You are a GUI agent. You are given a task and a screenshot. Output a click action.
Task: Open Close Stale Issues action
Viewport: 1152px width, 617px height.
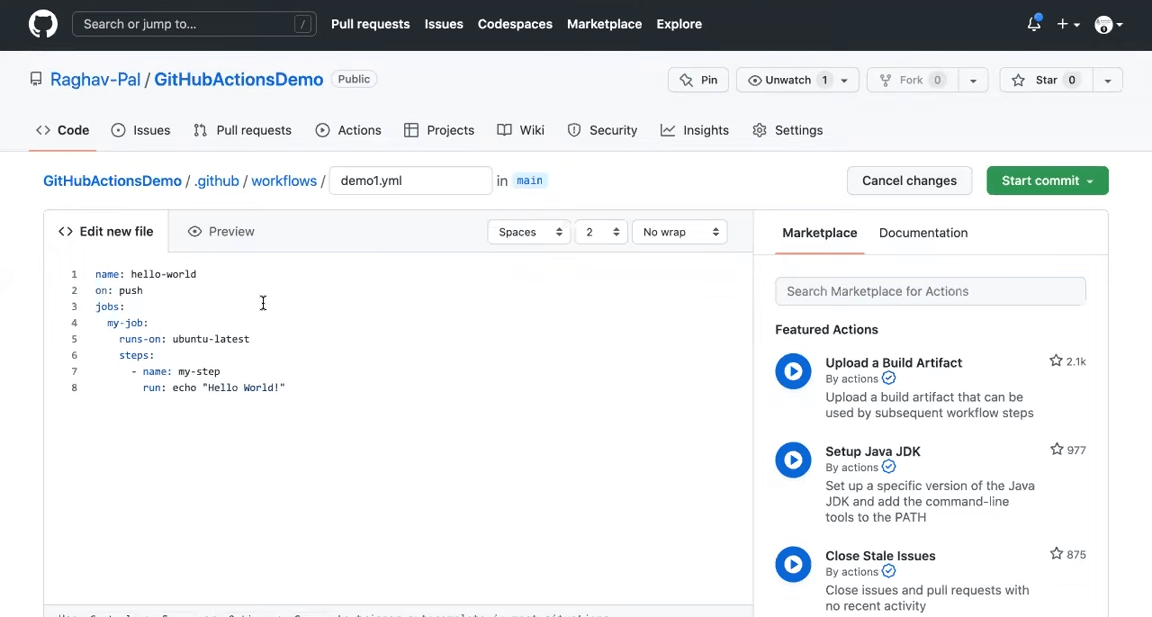[x=880, y=556]
